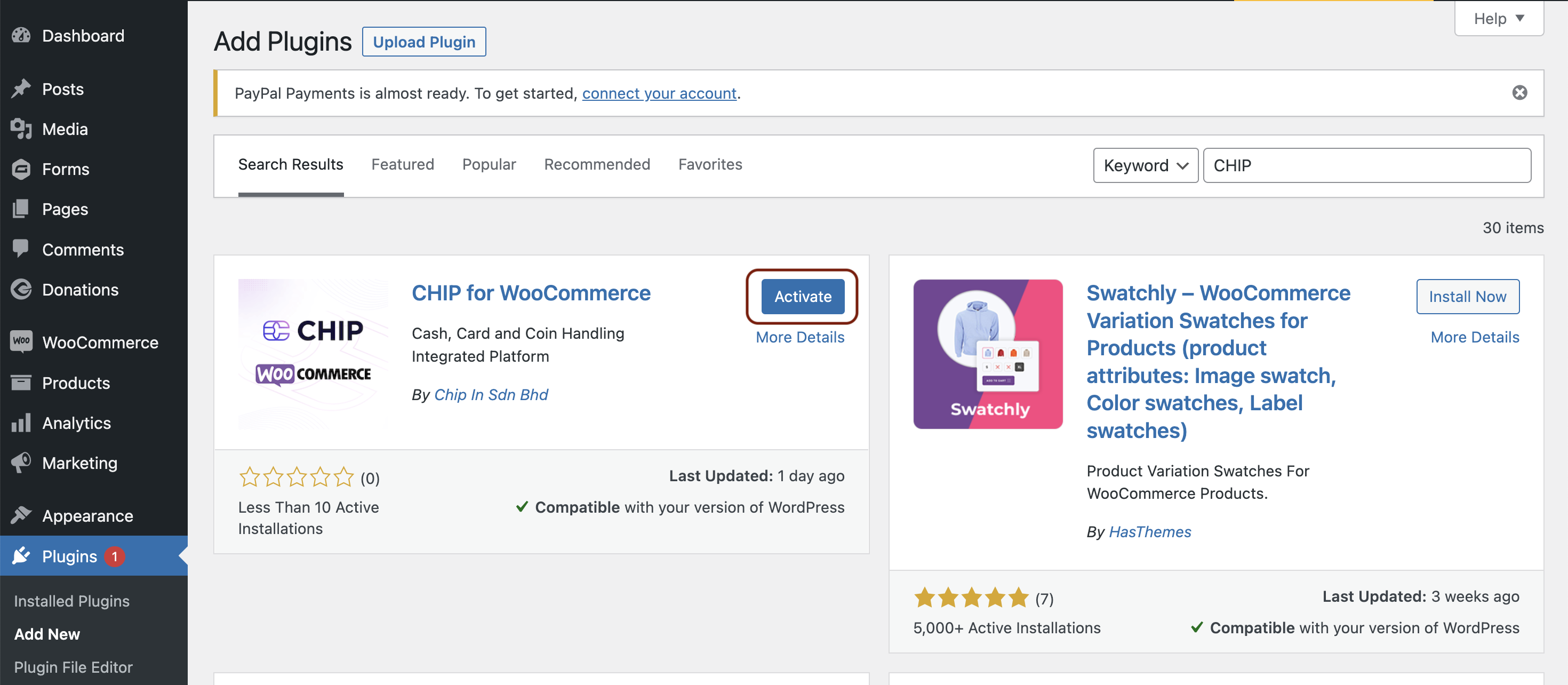Click the Plugins plug icon
The width and height of the screenshot is (1568, 685).
21,555
